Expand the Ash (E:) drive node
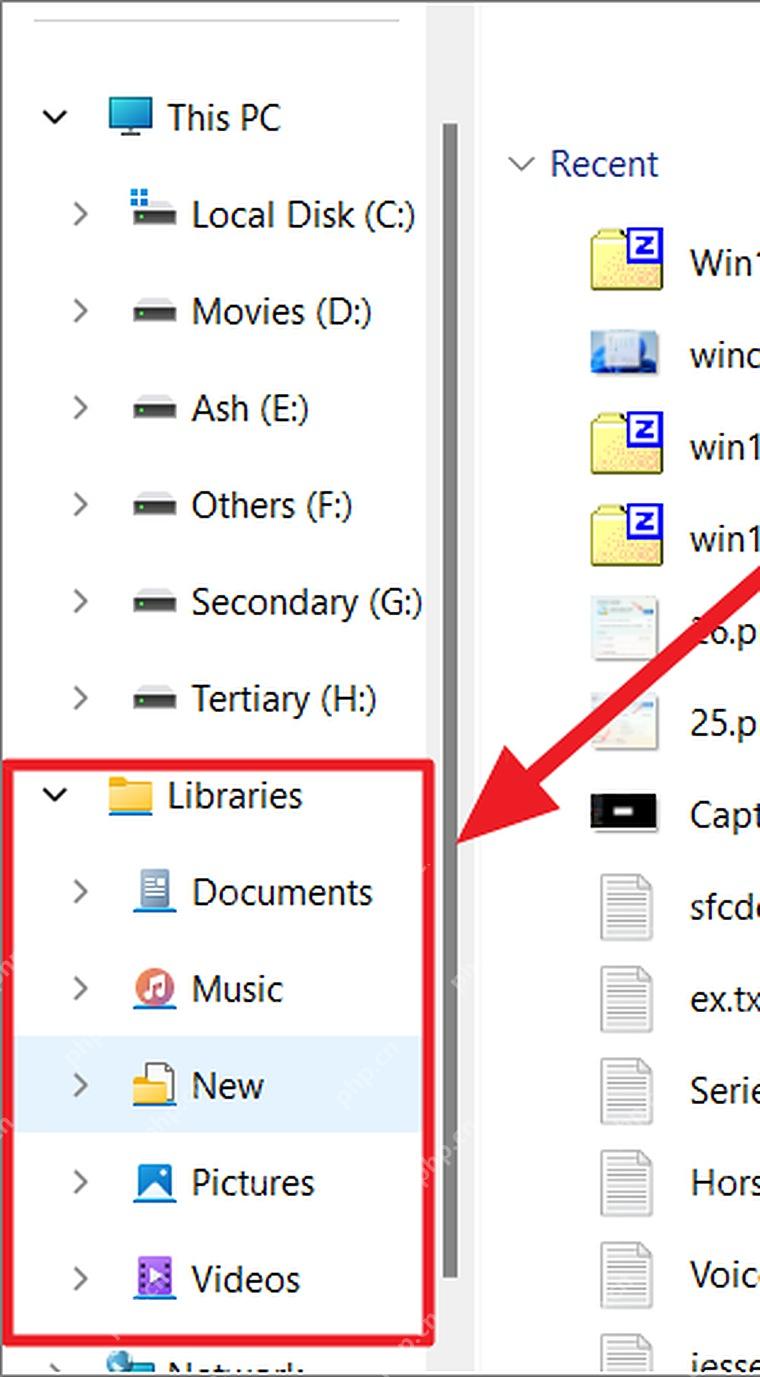760x1377 pixels. pos(80,408)
